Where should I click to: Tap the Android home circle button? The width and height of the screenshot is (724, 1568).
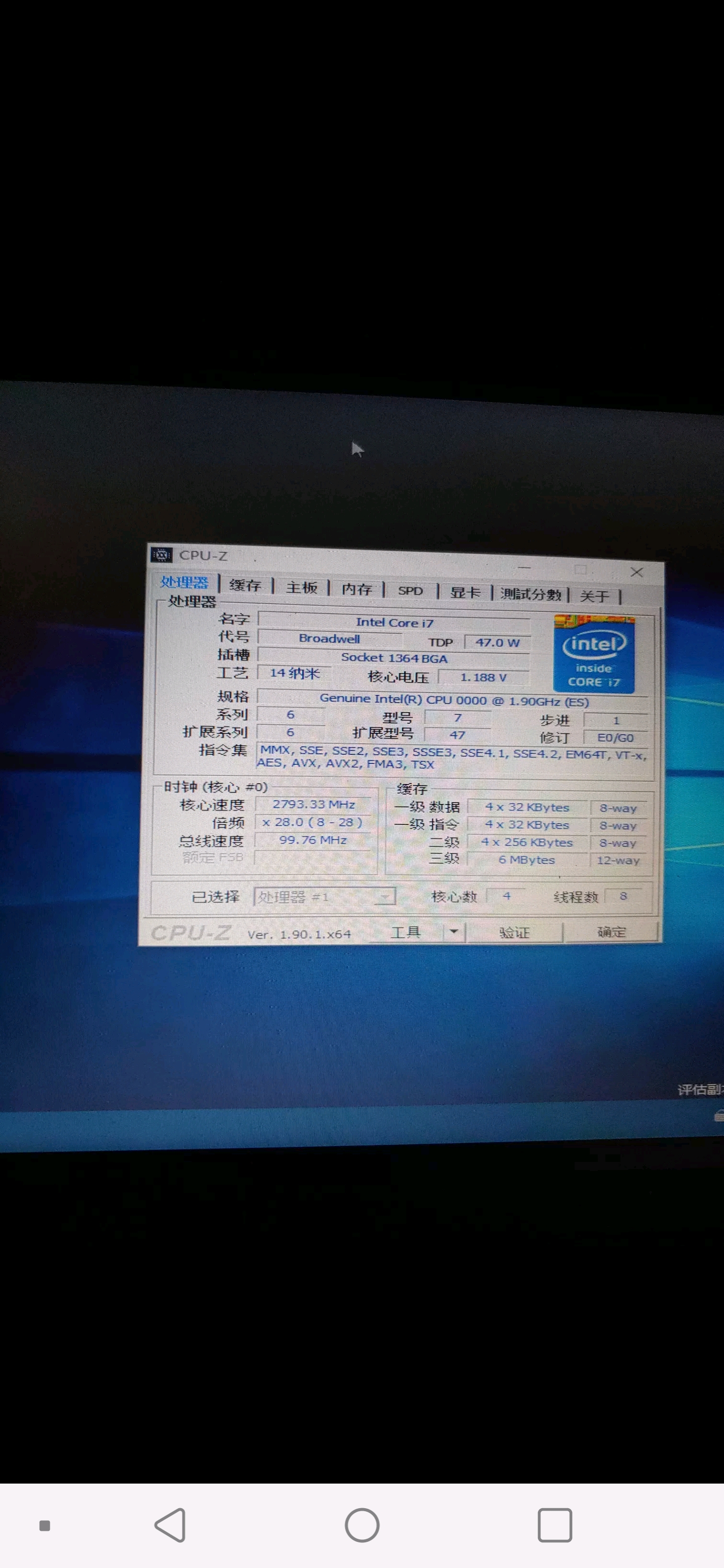point(363,1525)
